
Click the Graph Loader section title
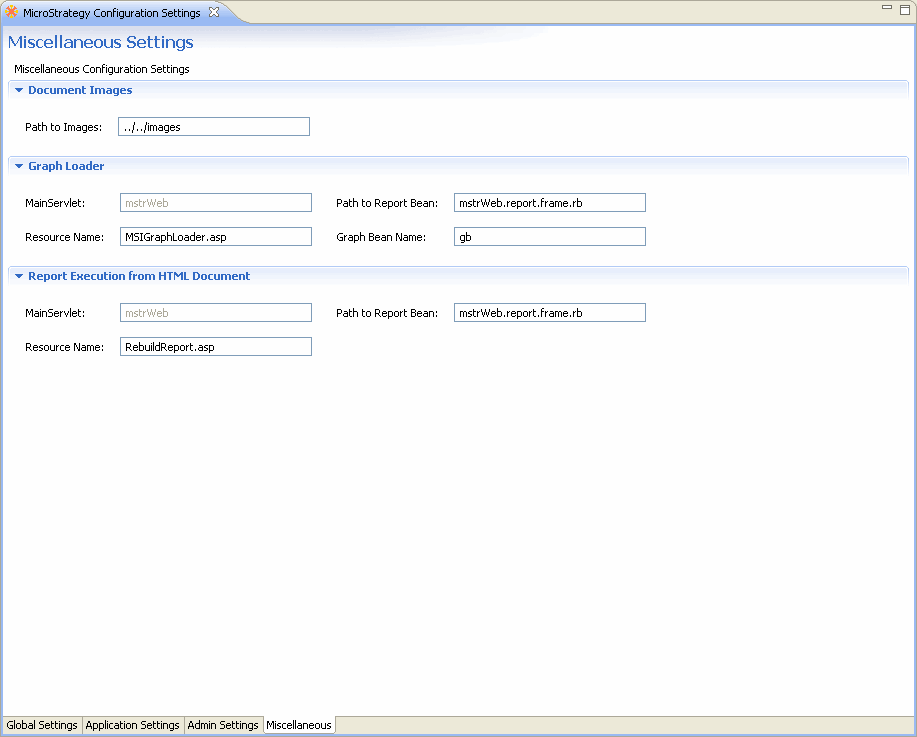coord(66,166)
